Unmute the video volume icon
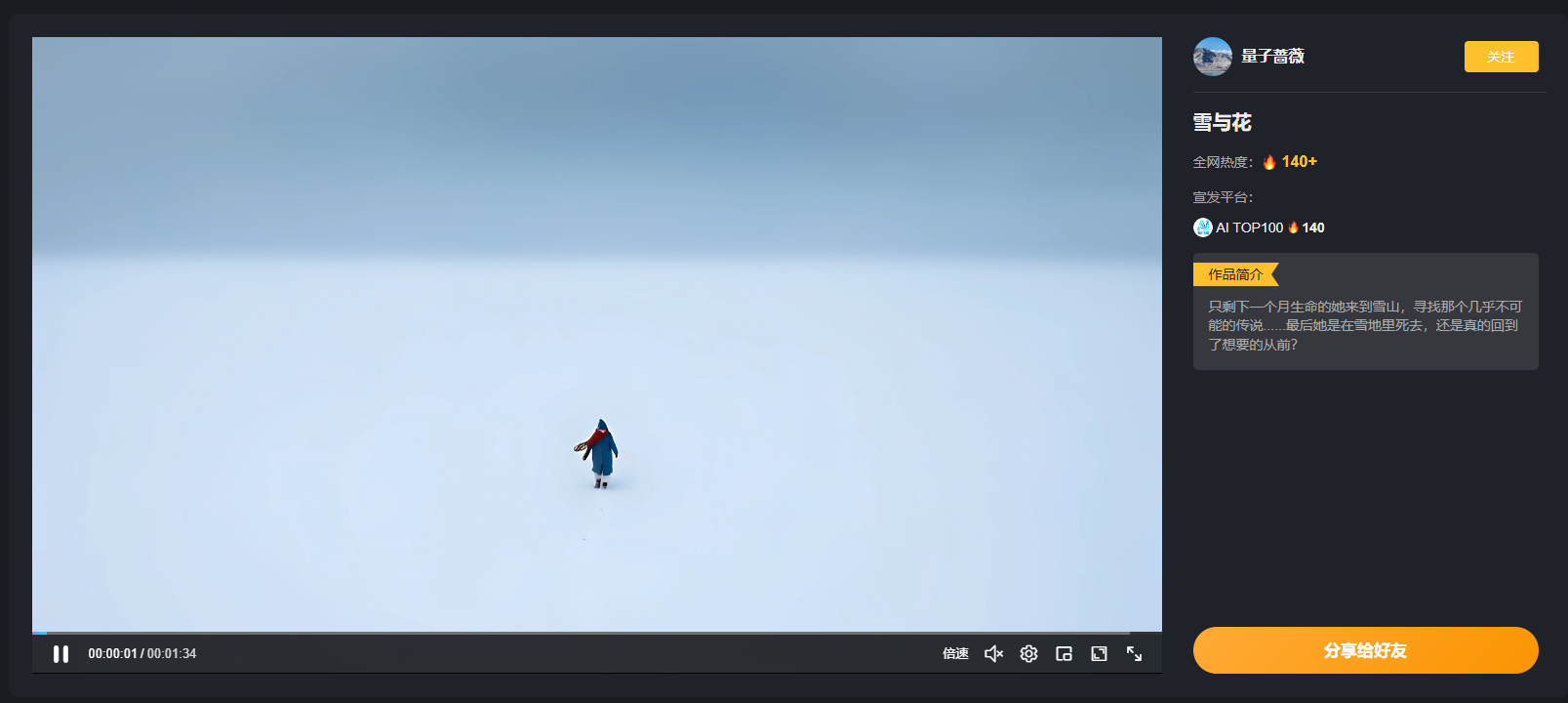Screen dimensions: 1568x703 tap(993, 654)
